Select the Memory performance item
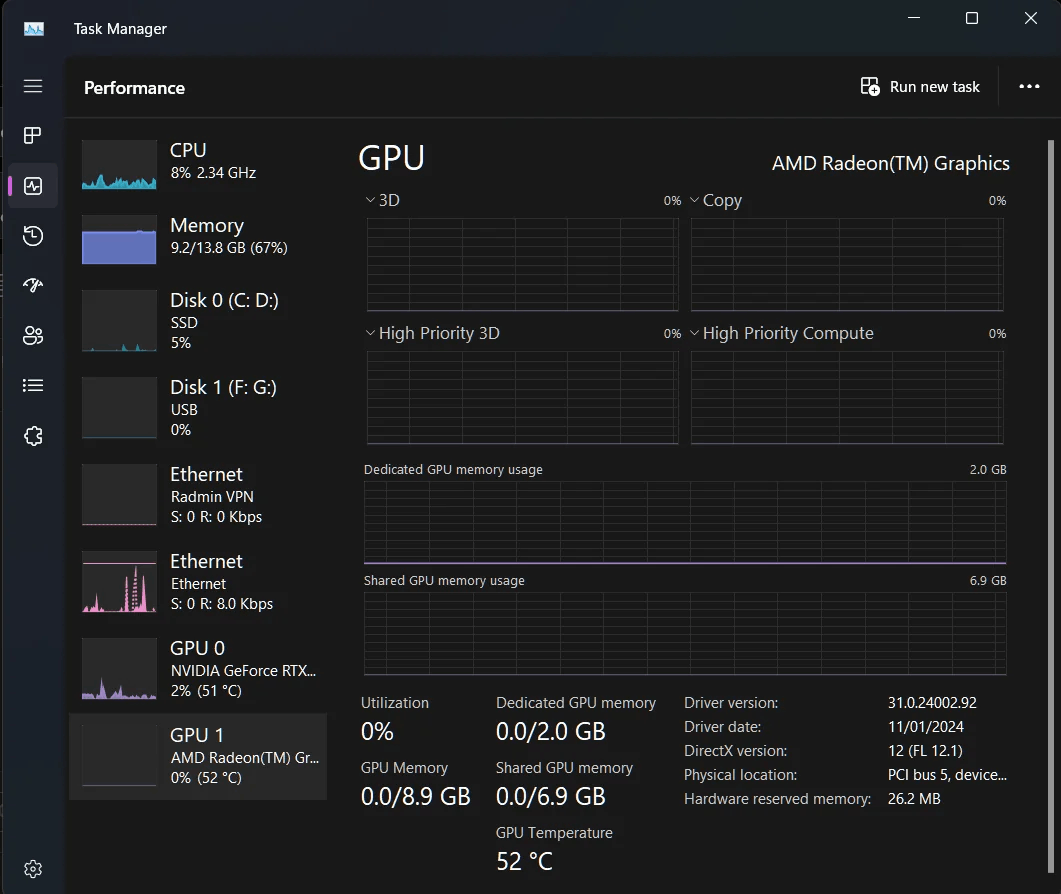1061x894 pixels. click(198, 238)
